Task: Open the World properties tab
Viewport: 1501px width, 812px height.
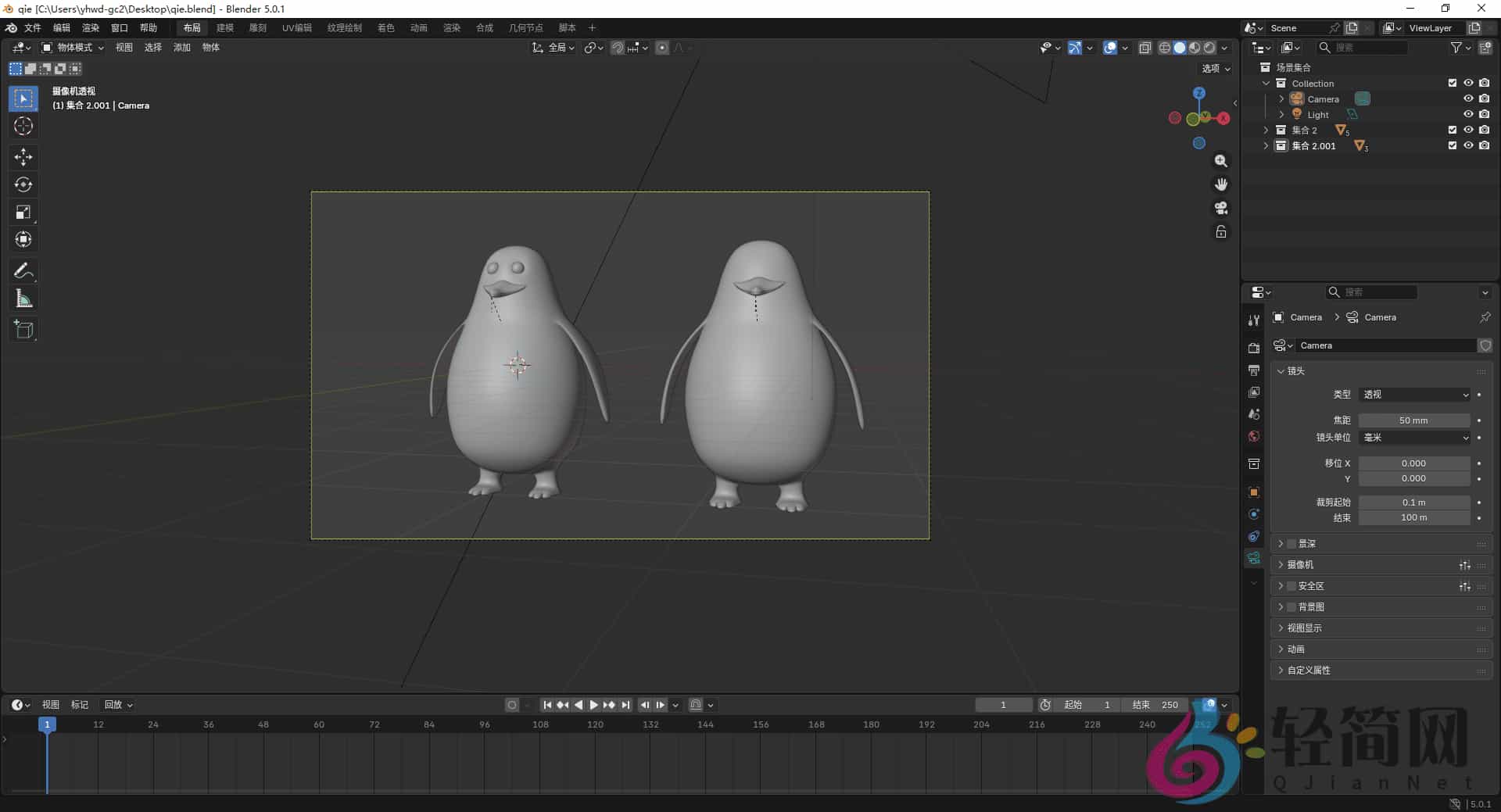Action: pyautogui.click(x=1254, y=436)
